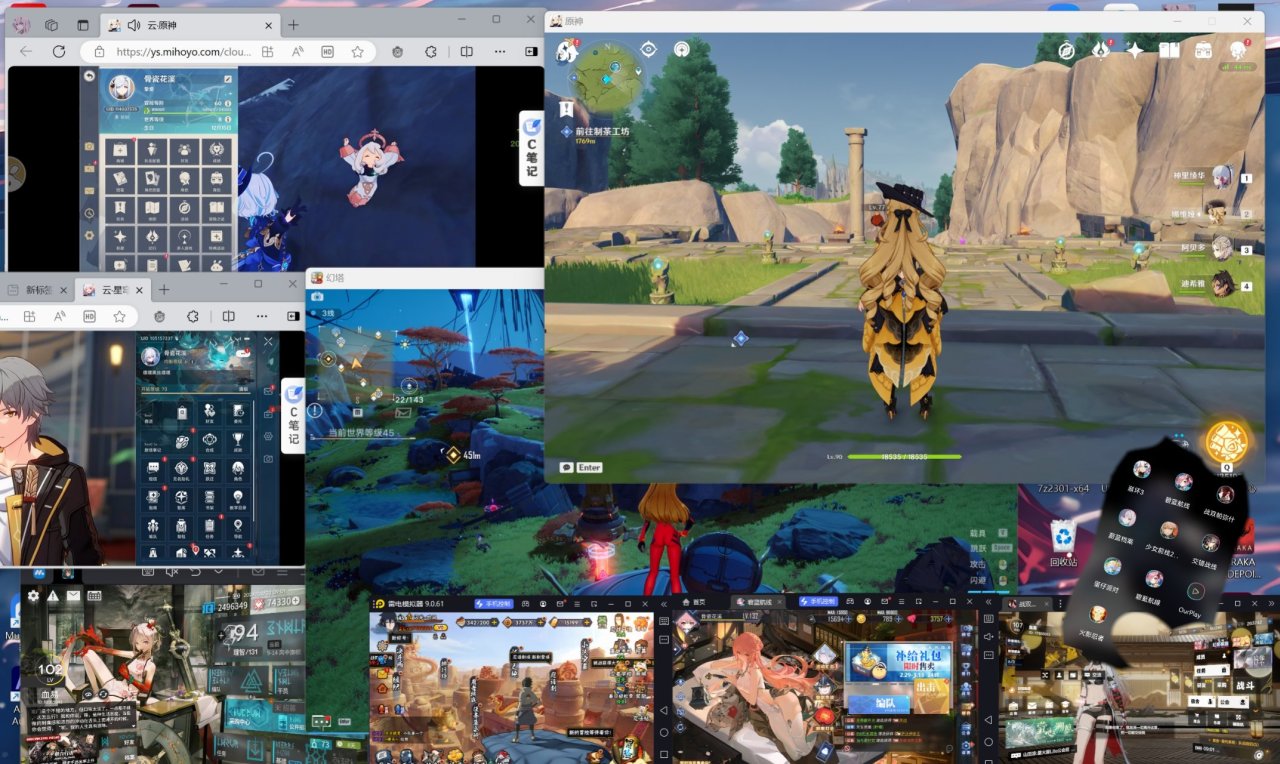Open the Enter chat box in Genshin
This screenshot has width=1280, height=764.
[x=581, y=467]
